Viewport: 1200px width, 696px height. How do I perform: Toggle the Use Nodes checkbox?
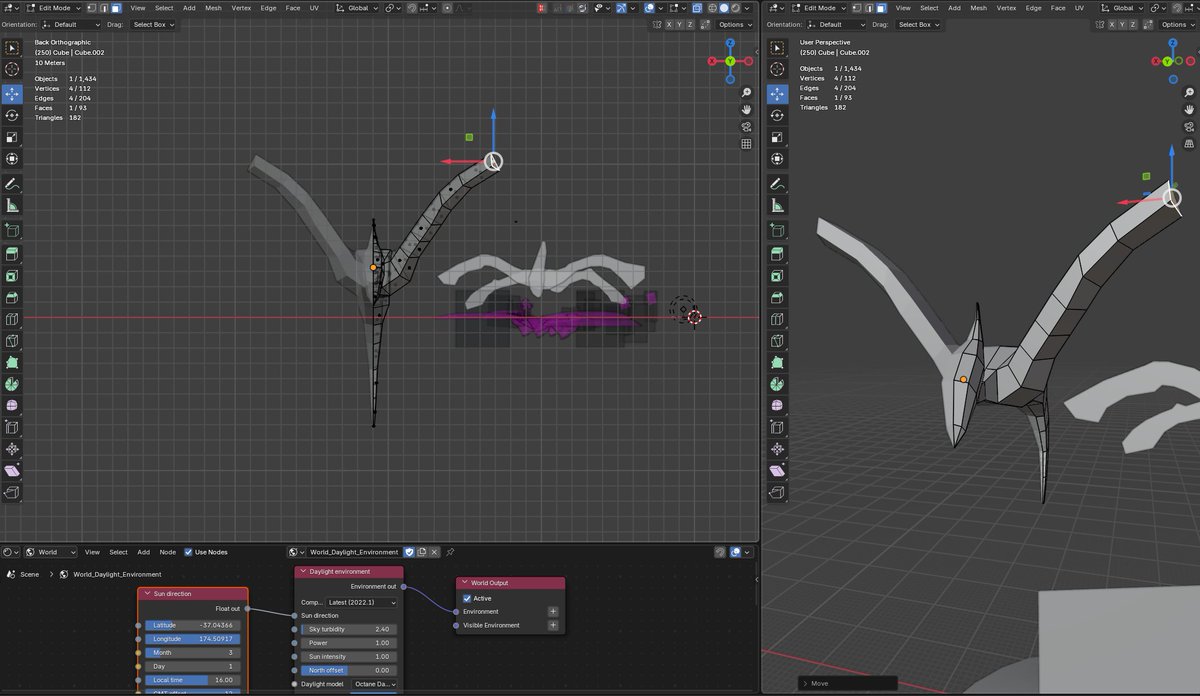tap(188, 552)
